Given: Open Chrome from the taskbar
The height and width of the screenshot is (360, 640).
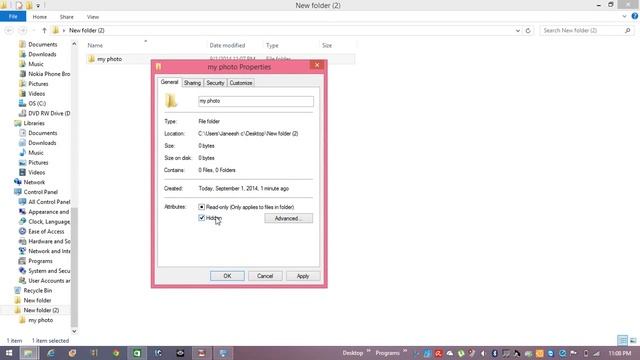Looking at the screenshot, I should tap(116, 353).
